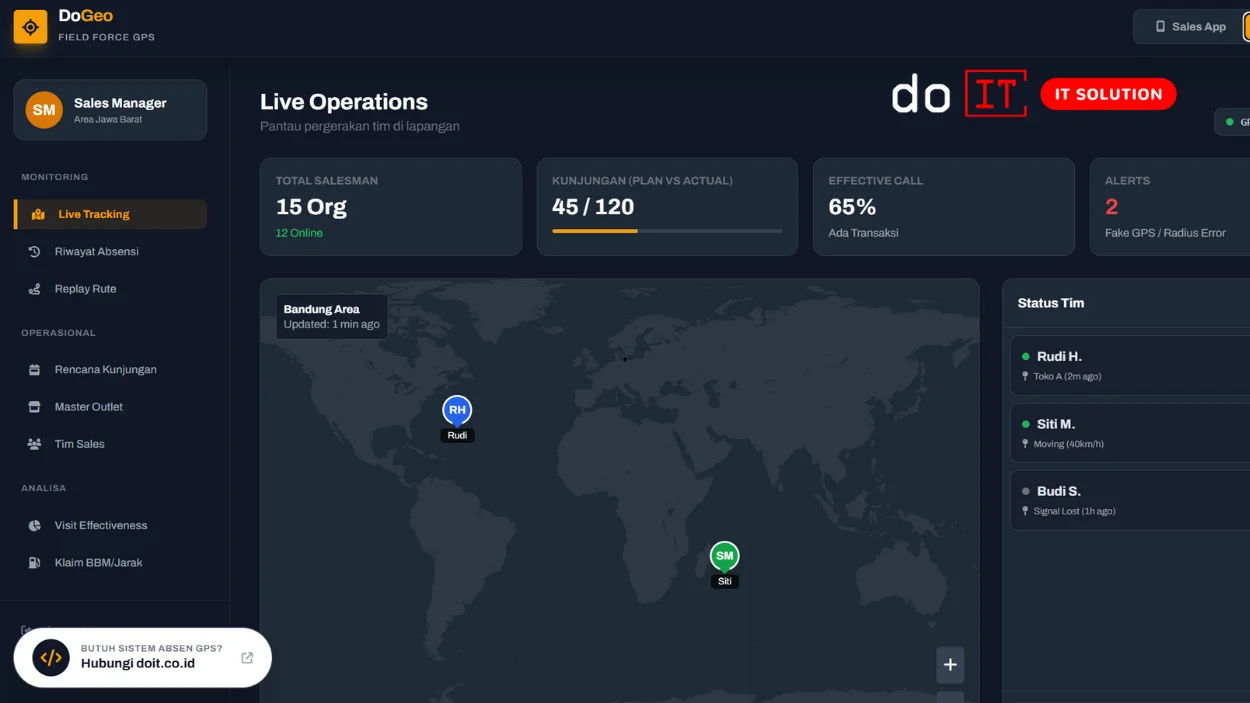Click Rencana Kunjungan calendar icon
1250x703 pixels.
[x=34, y=370]
